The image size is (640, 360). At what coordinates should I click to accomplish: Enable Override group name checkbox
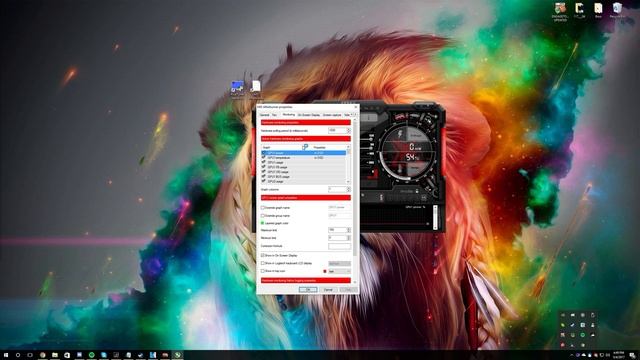pos(263,216)
